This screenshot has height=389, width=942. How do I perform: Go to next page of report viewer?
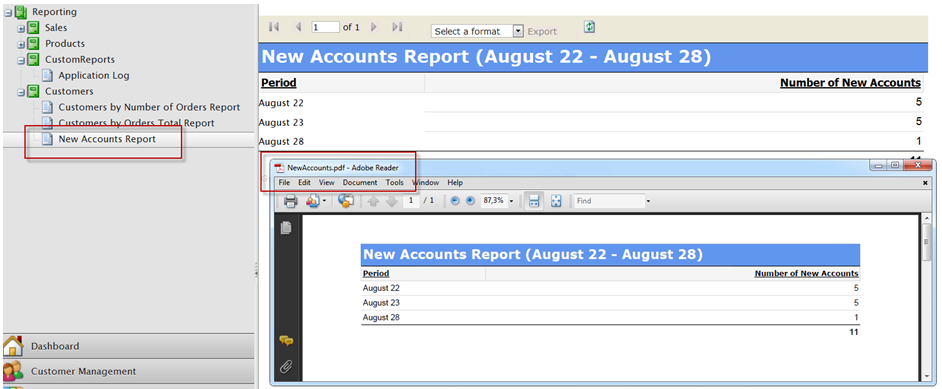[x=374, y=27]
